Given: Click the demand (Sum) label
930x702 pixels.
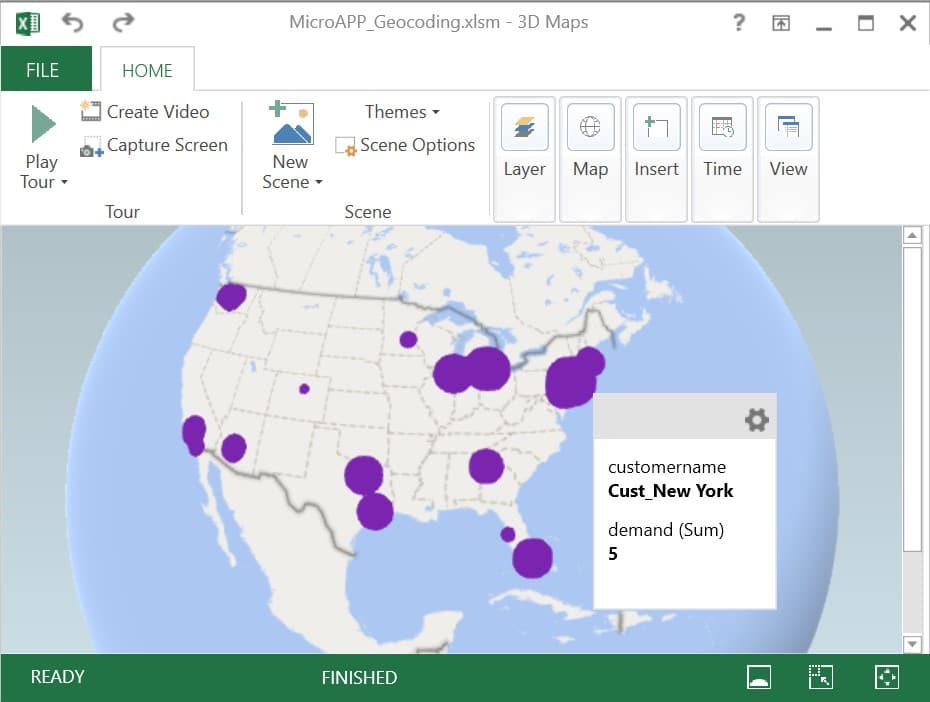Looking at the screenshot, I should 666,529.
